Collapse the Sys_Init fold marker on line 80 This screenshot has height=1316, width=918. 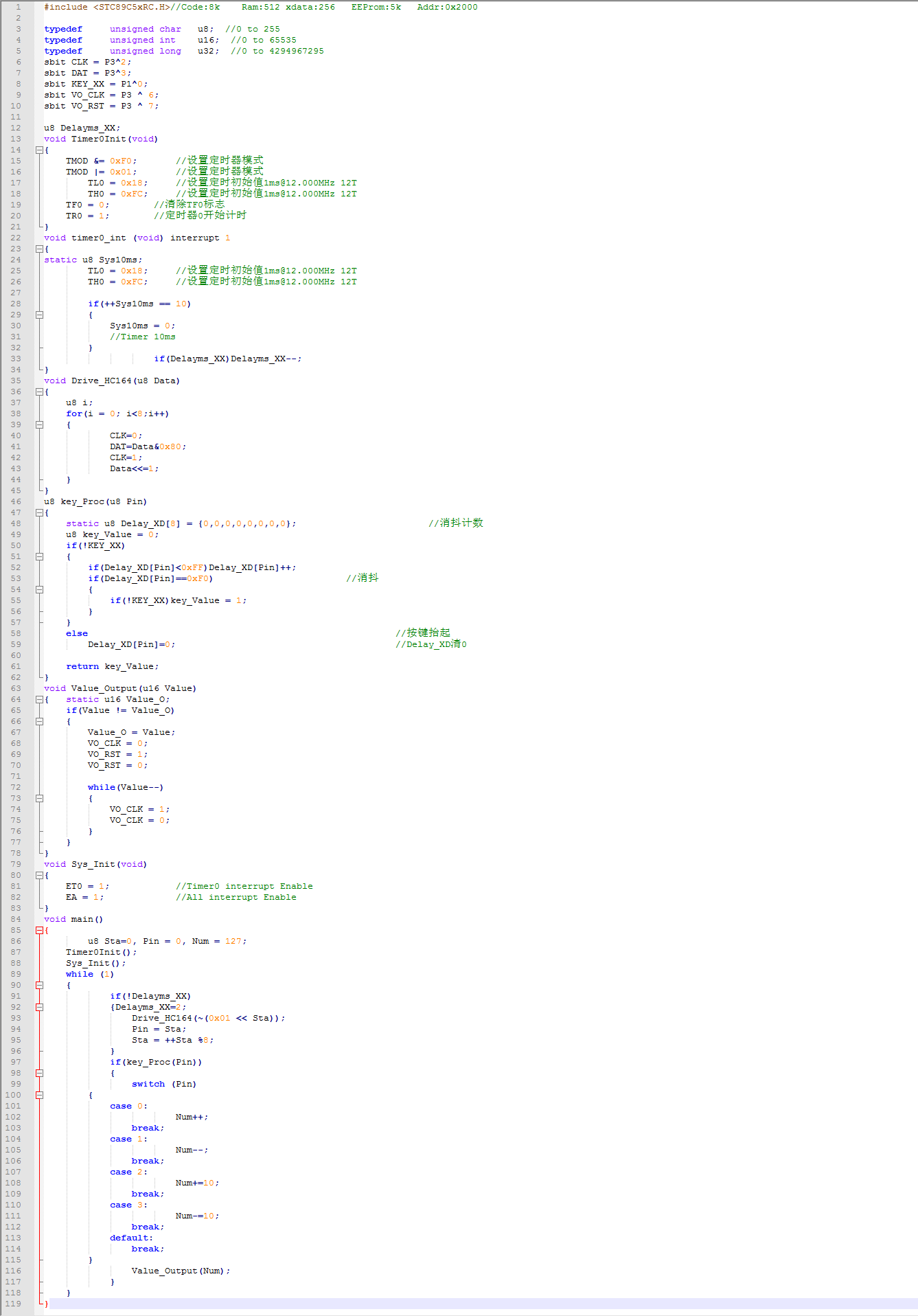(x=39, y=875)
